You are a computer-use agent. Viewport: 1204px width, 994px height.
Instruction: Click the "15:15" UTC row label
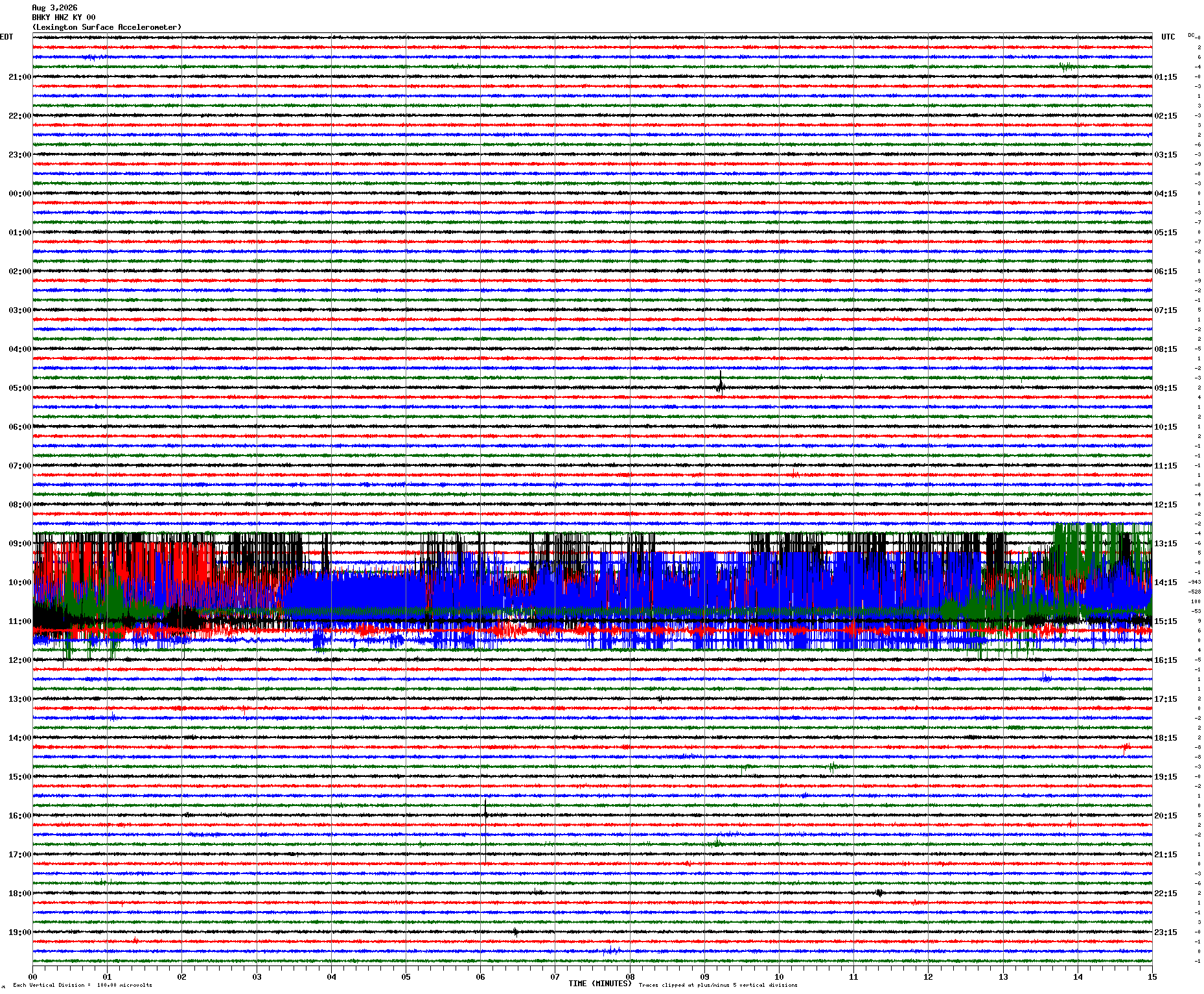click(1166, 621)
